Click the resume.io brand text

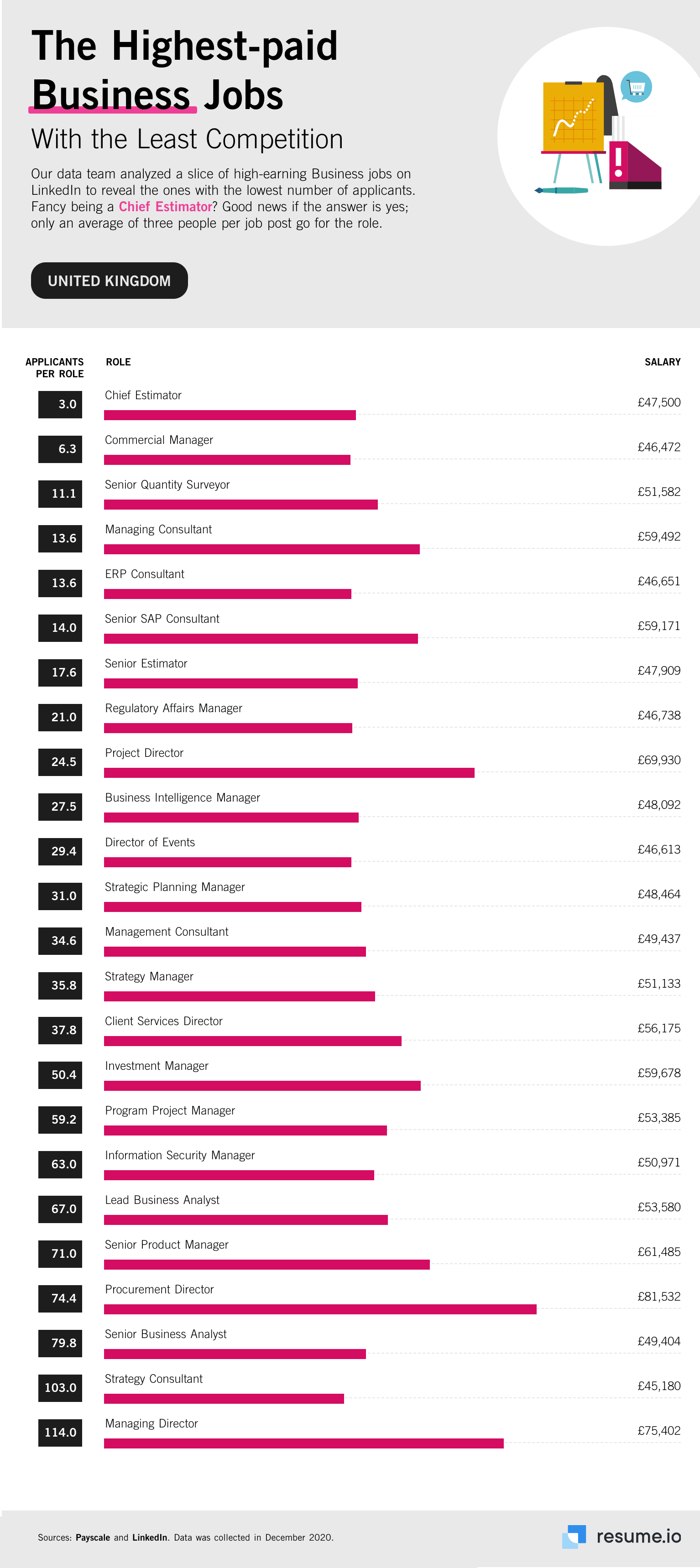click(x=638, y=1537)
